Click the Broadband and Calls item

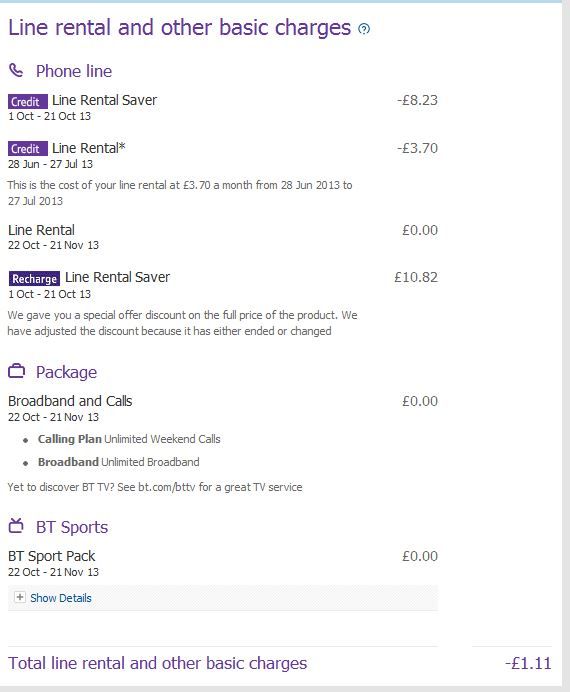70,401
